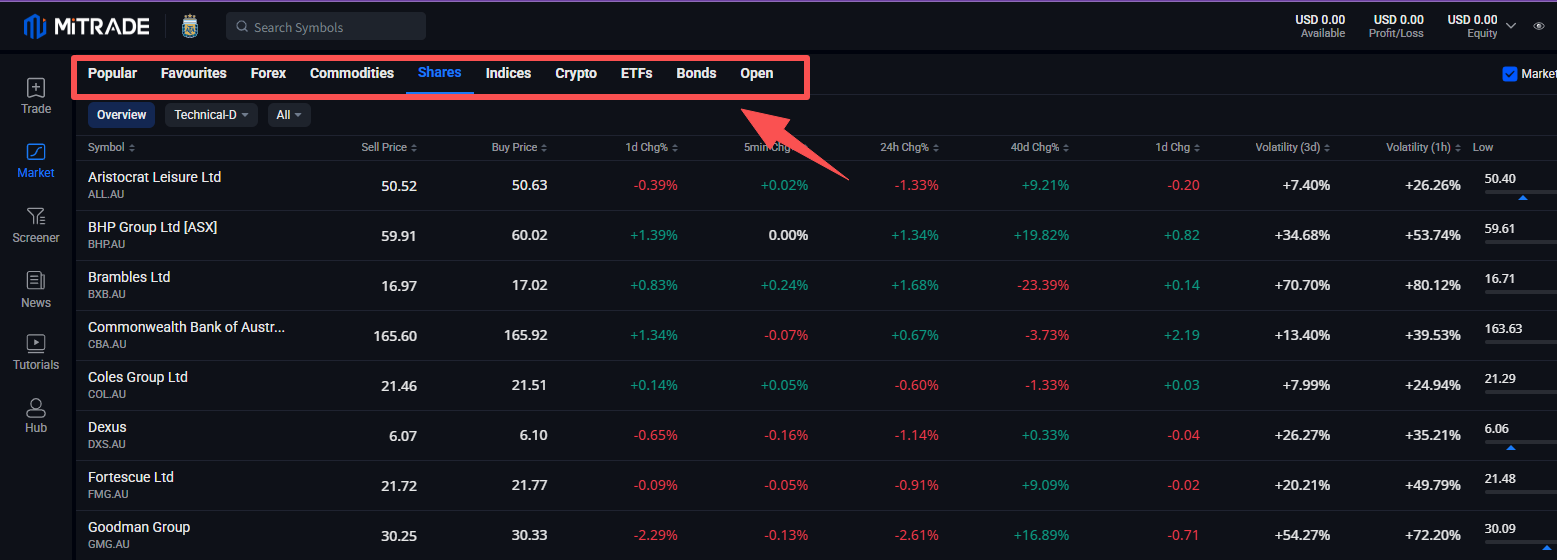1557x560 pixels.
Task: Open Coles Group Ltd row
Action: 816,385
